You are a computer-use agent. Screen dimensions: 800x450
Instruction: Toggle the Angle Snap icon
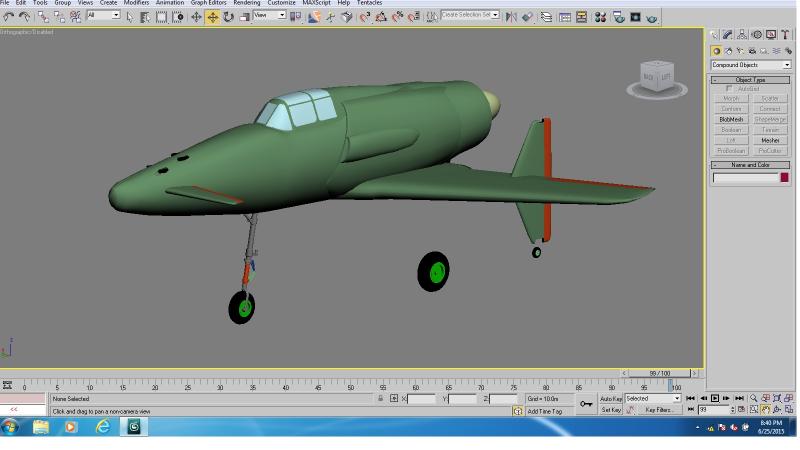[381, 17]
